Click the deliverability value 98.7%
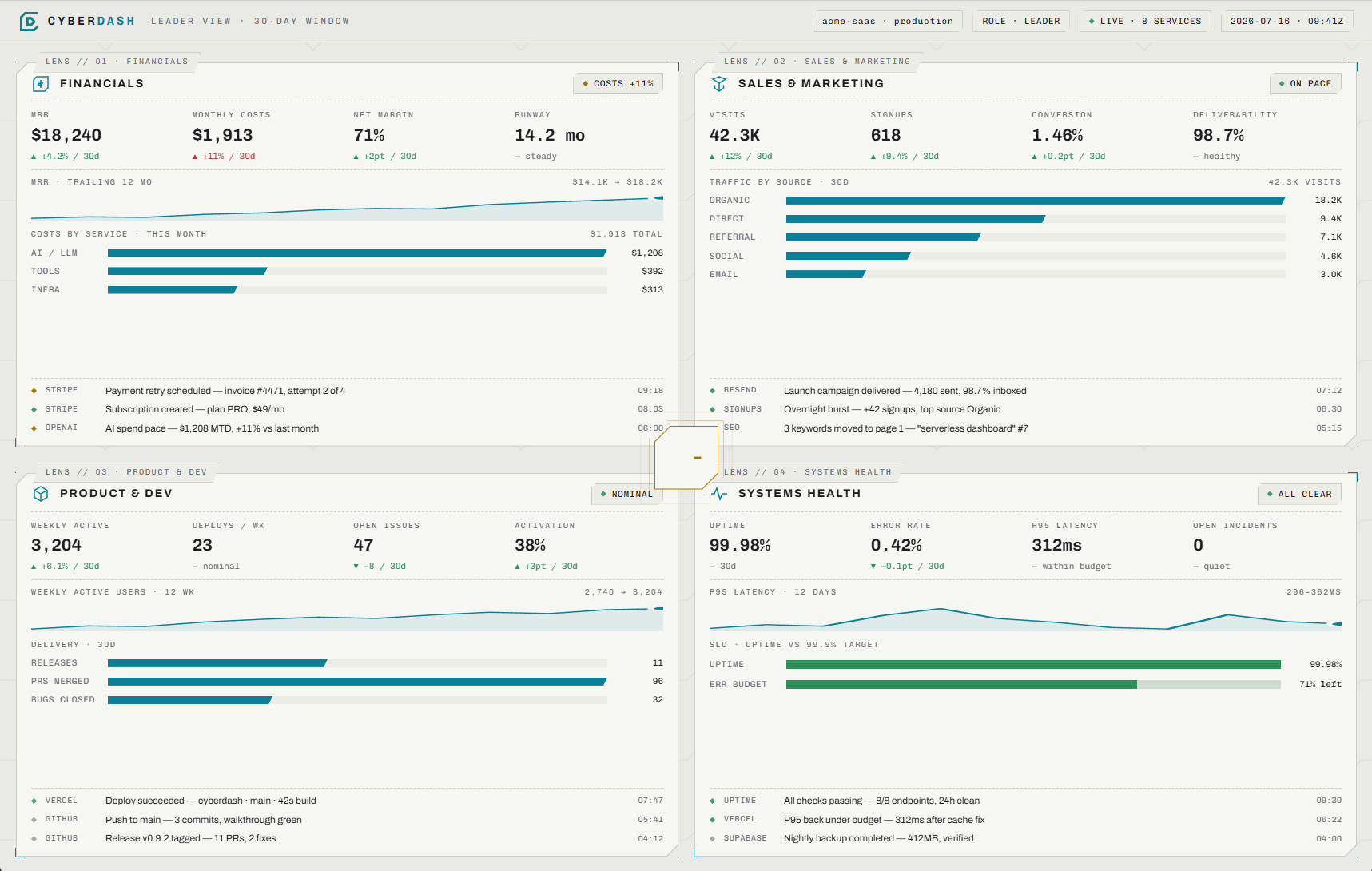Screen dimensions: 1372x871 tap(1219, 136)
